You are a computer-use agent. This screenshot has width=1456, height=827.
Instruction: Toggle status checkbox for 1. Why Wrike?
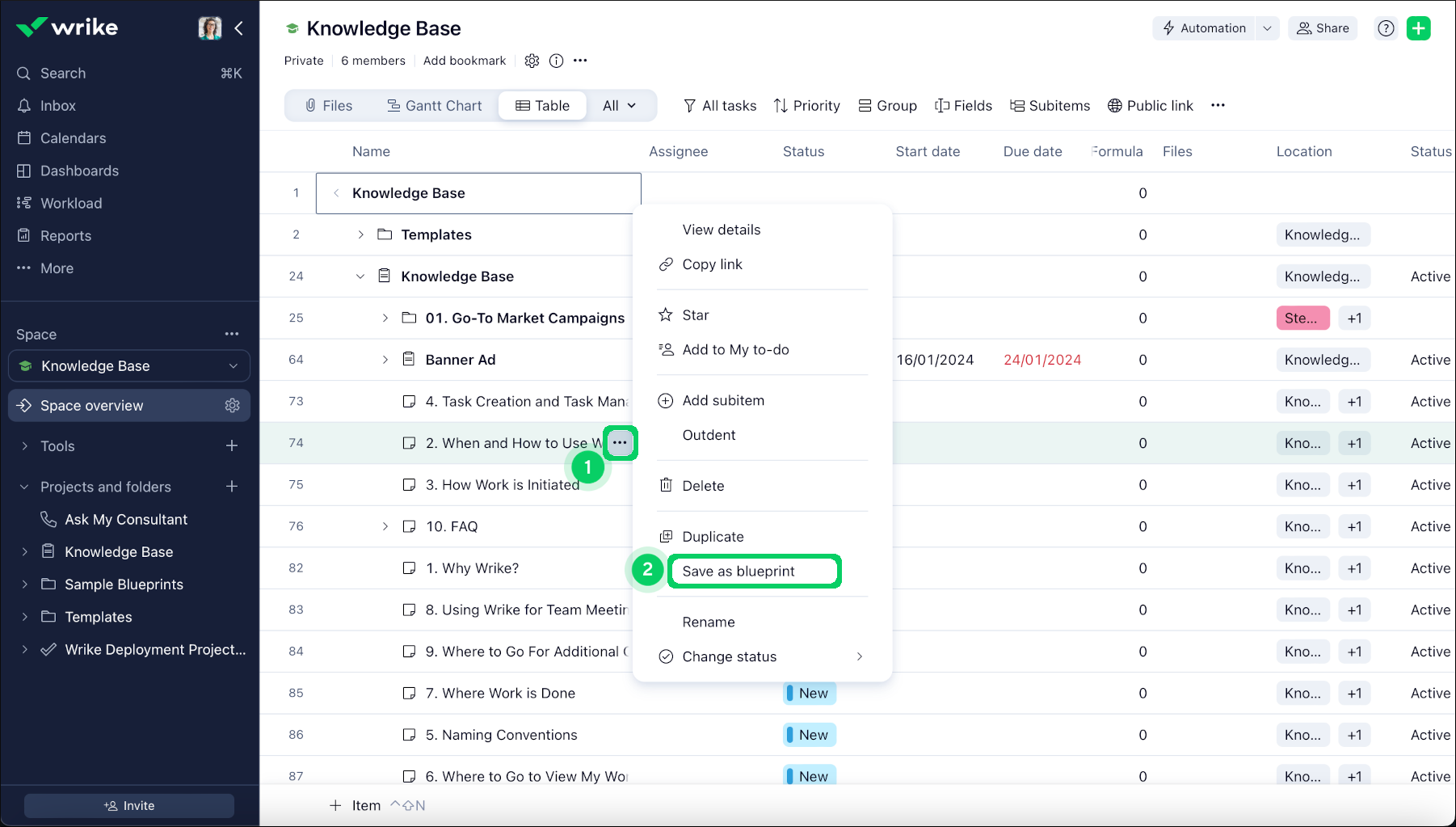pyautogui.click(x=410, y=568)
